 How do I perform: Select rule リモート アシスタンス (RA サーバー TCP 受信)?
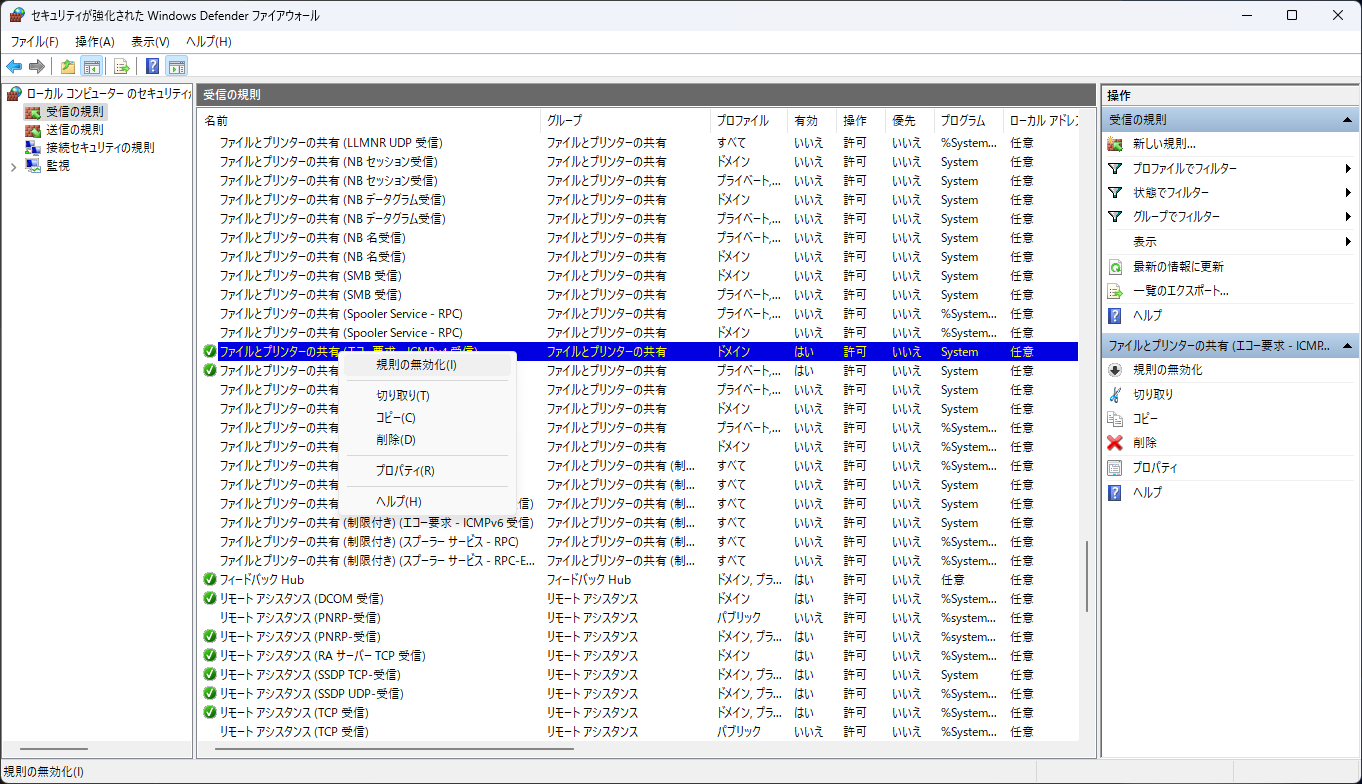(x=639, y=656)
